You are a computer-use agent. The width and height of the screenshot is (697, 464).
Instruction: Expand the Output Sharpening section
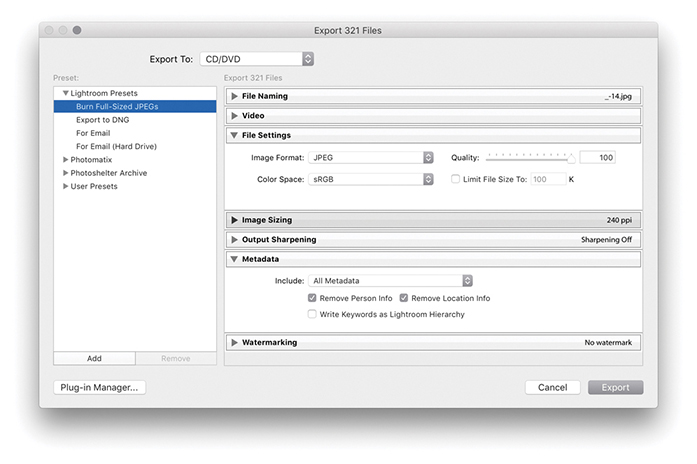234,240
